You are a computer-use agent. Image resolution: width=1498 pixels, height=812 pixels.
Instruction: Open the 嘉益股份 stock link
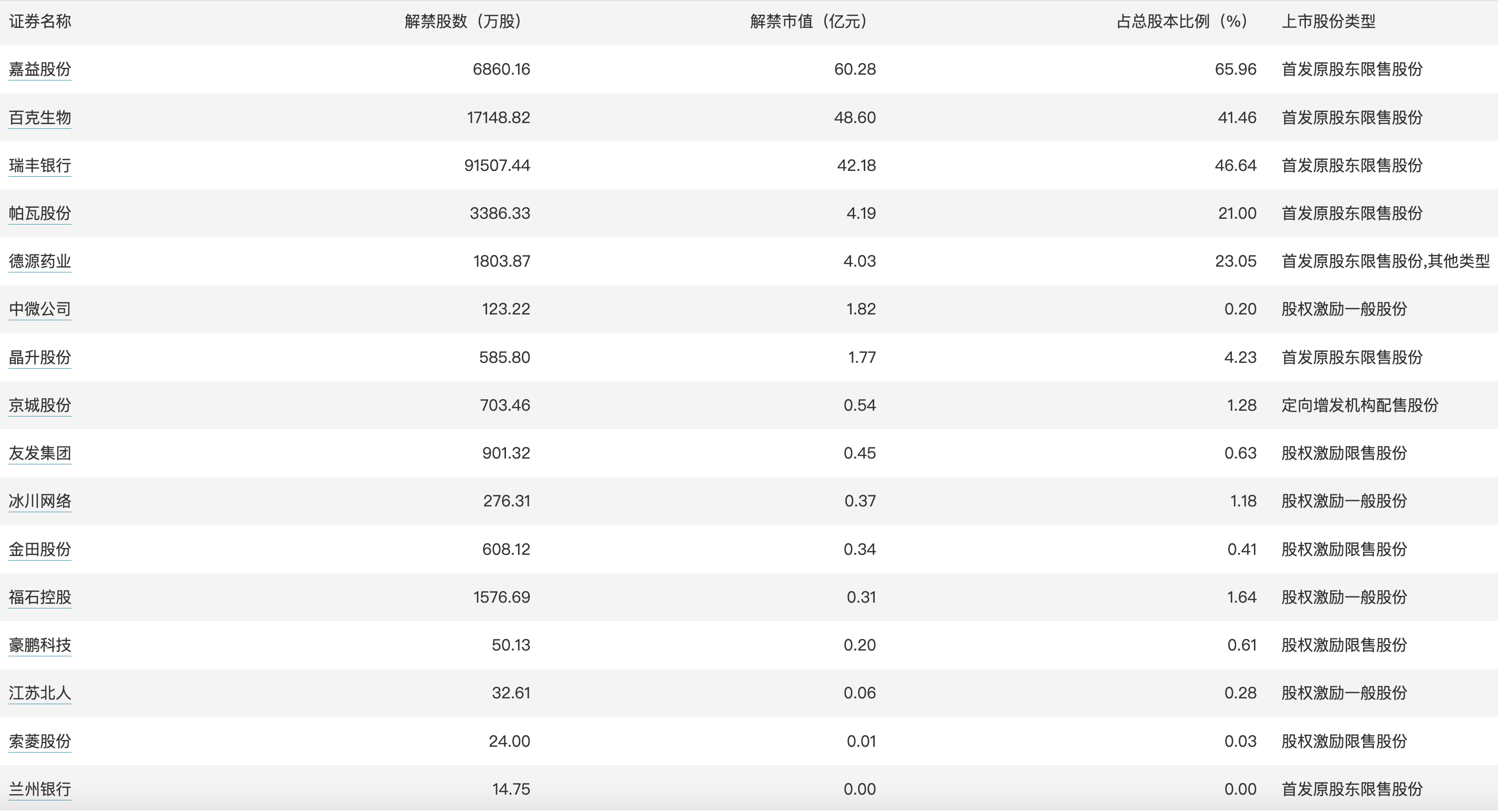(x=39, y=69)
